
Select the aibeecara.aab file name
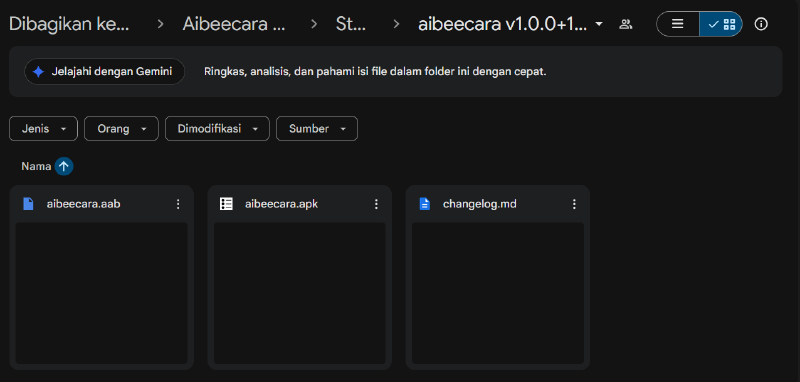[84, 204]
